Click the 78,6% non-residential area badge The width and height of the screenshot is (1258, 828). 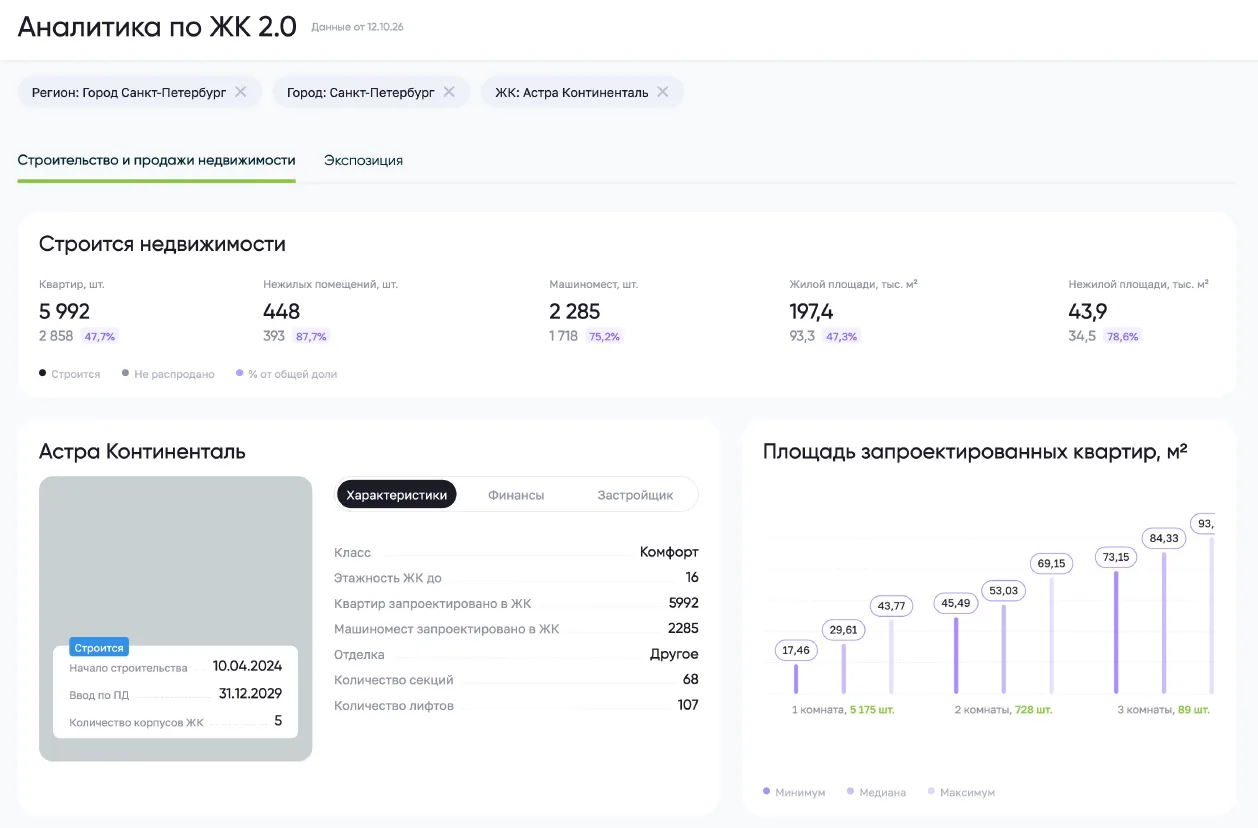tap(1123, 336)
